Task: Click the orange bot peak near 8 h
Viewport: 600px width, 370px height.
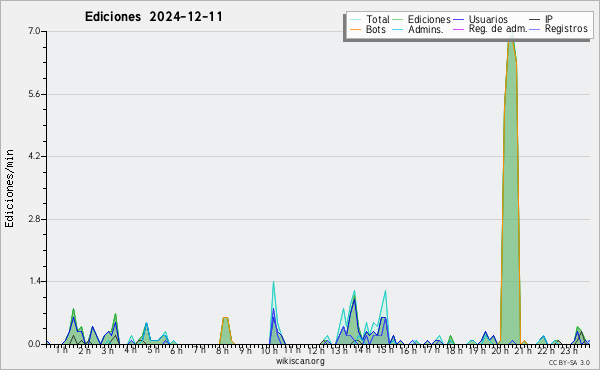Action: click(x=225, y=330)
